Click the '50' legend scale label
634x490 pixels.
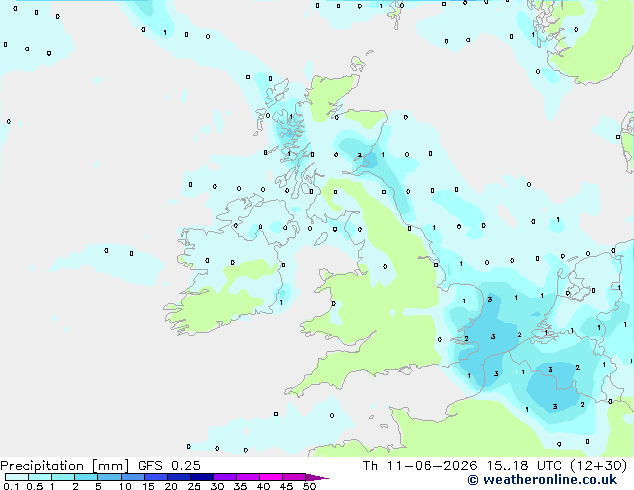[309, 486]
